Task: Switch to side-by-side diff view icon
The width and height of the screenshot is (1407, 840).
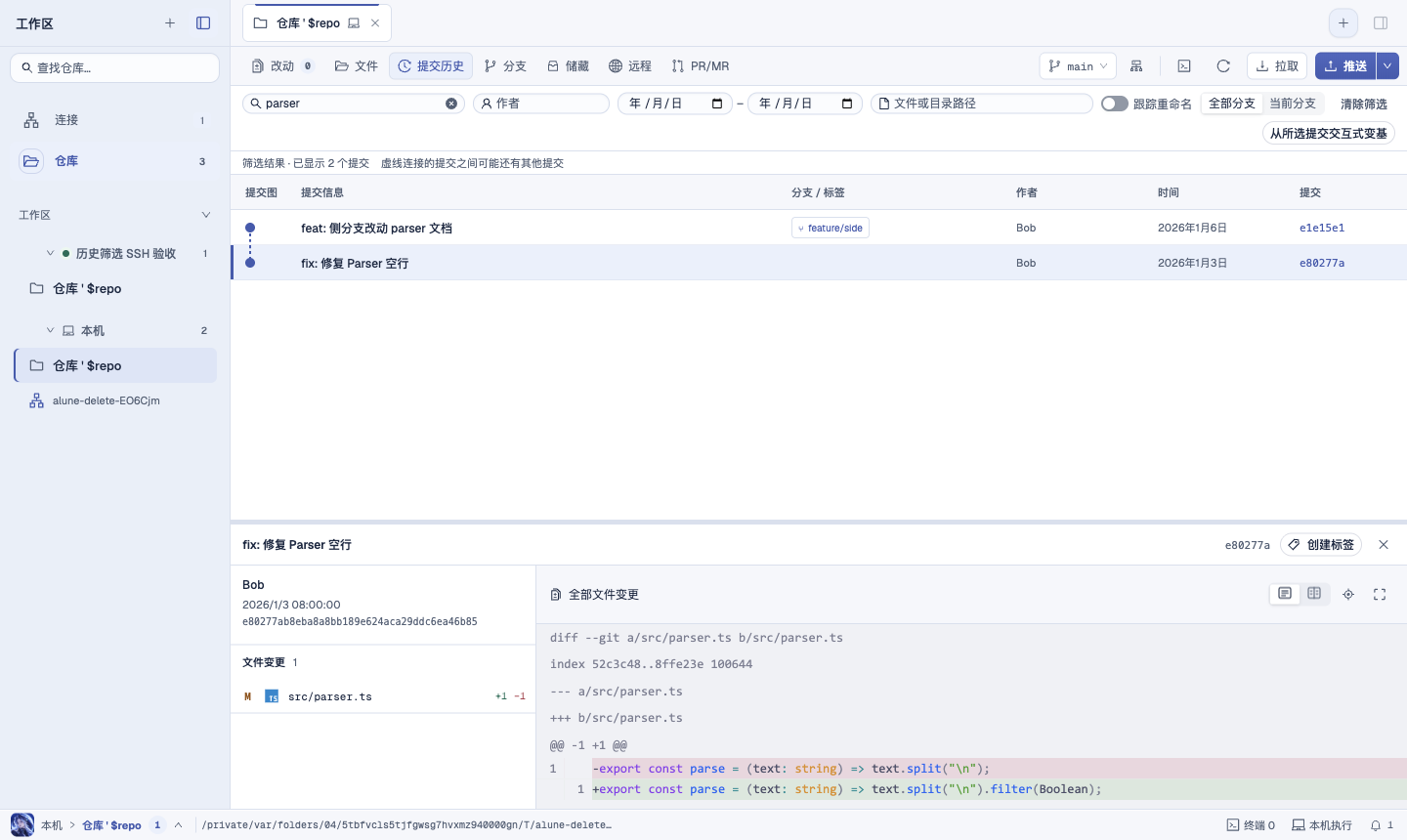Action: click(x=1314, y=594)
